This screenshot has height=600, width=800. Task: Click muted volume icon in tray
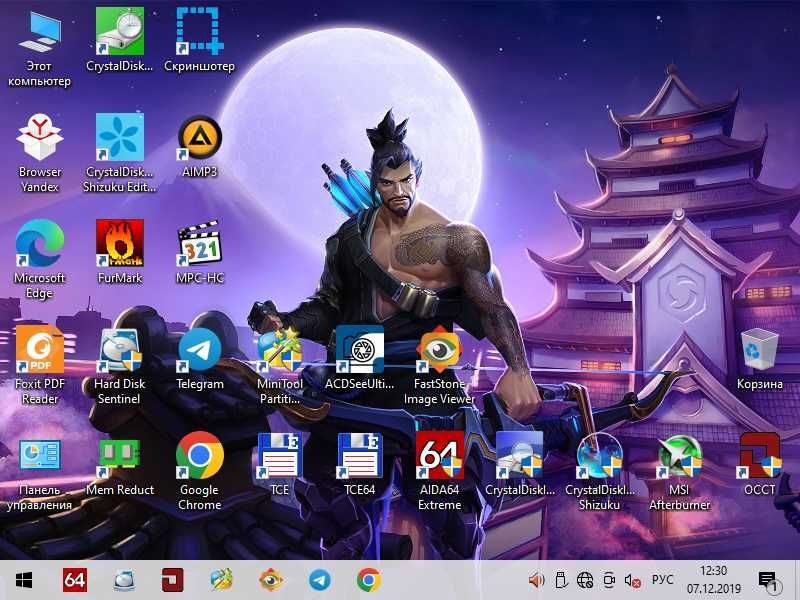pyautogui.click(x=633, y=580)
